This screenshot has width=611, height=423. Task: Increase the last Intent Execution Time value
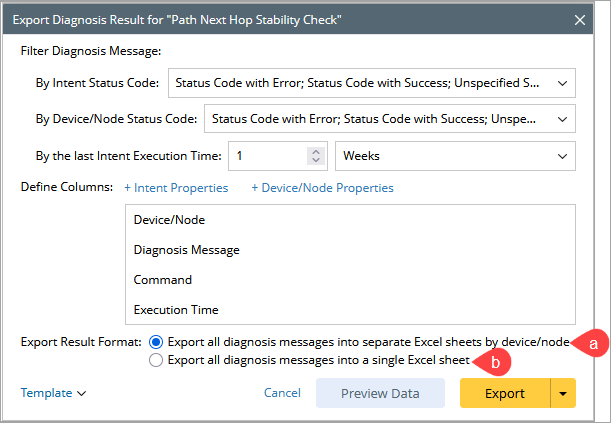click(x=316, y=151)
